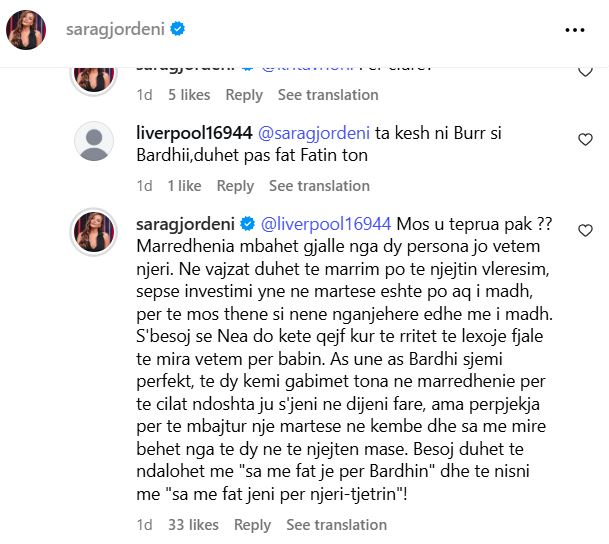Click liverpool16944's default avatar
Image resolution: width=609 pixels, height=544 pixels.
95,143
